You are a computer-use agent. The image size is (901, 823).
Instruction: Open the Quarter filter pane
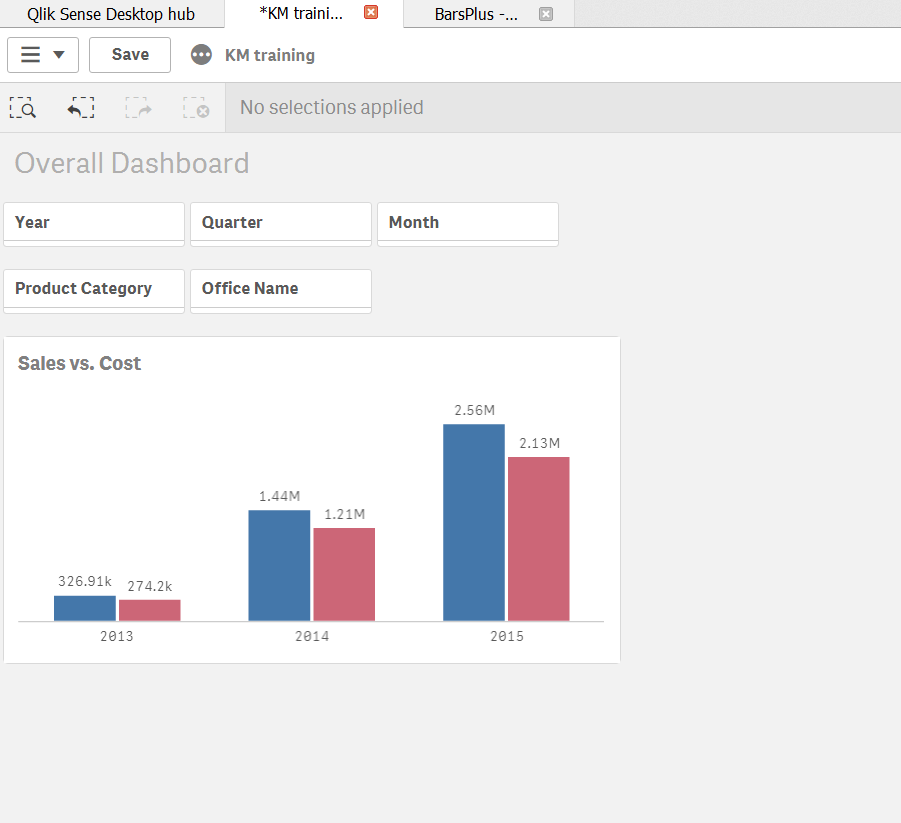pyautogui.click(x=281, y=222)
